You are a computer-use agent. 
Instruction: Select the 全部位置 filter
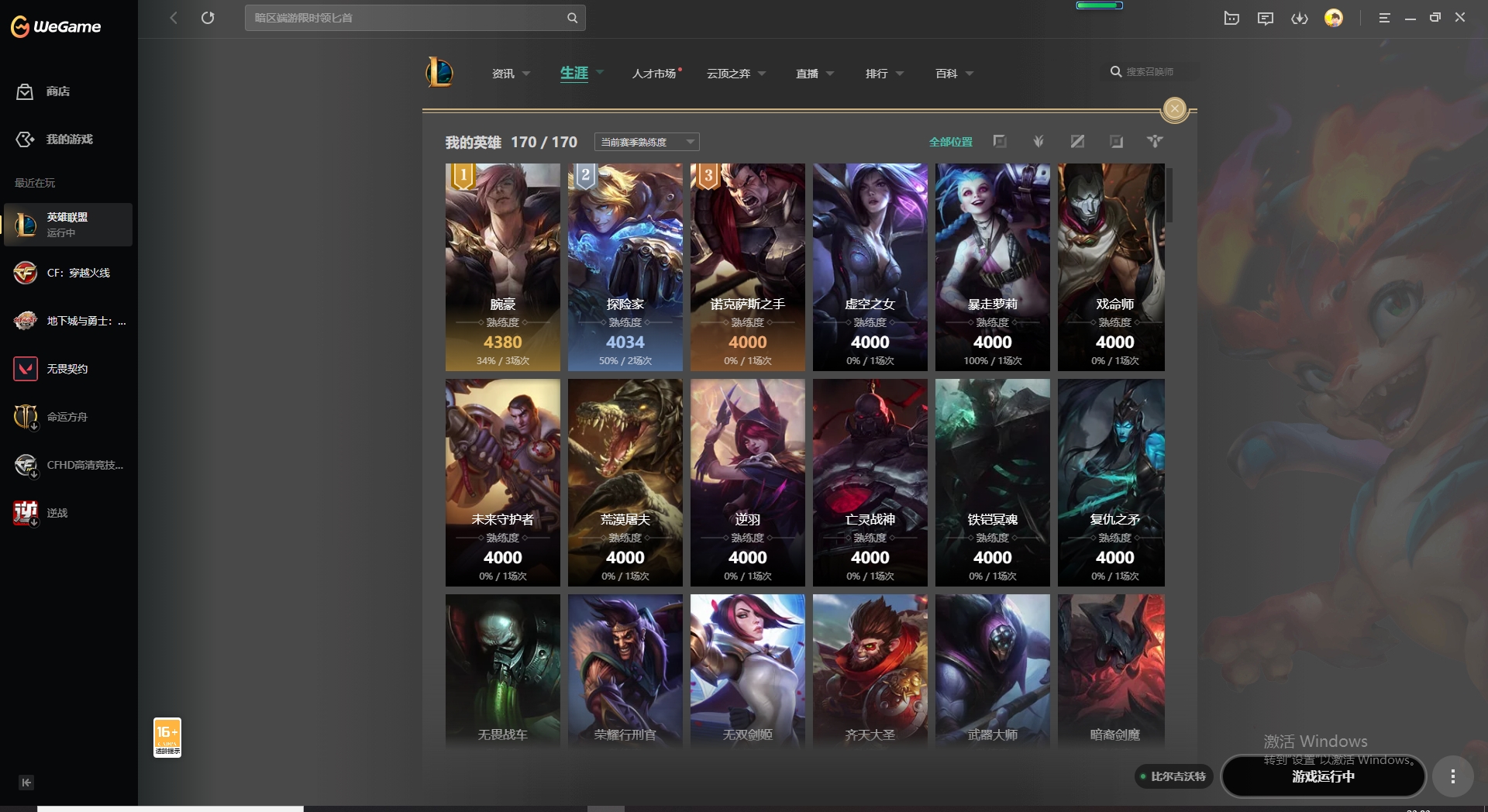coord(951,142)
